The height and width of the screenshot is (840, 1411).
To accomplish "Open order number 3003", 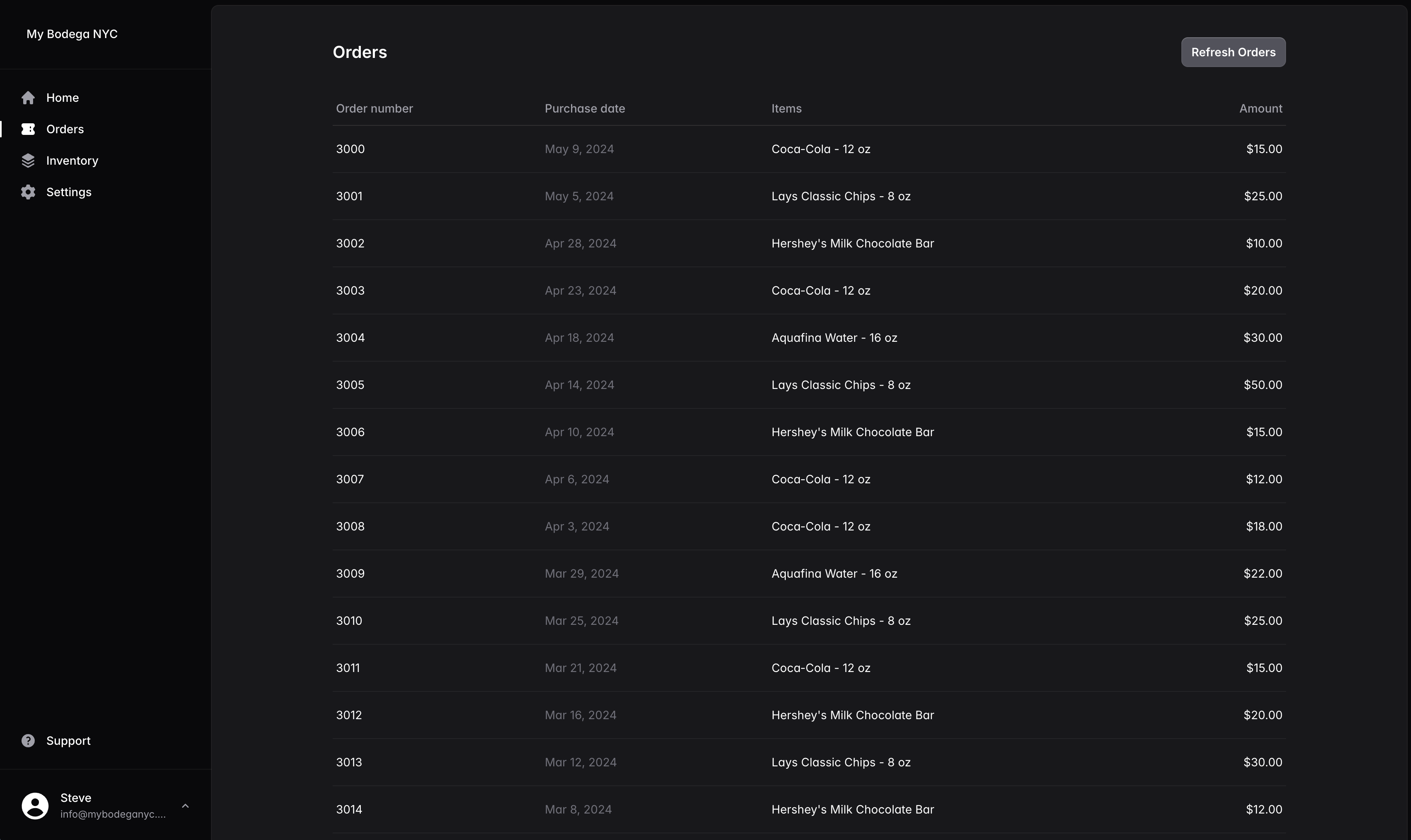I will click(x=350, y=291).
